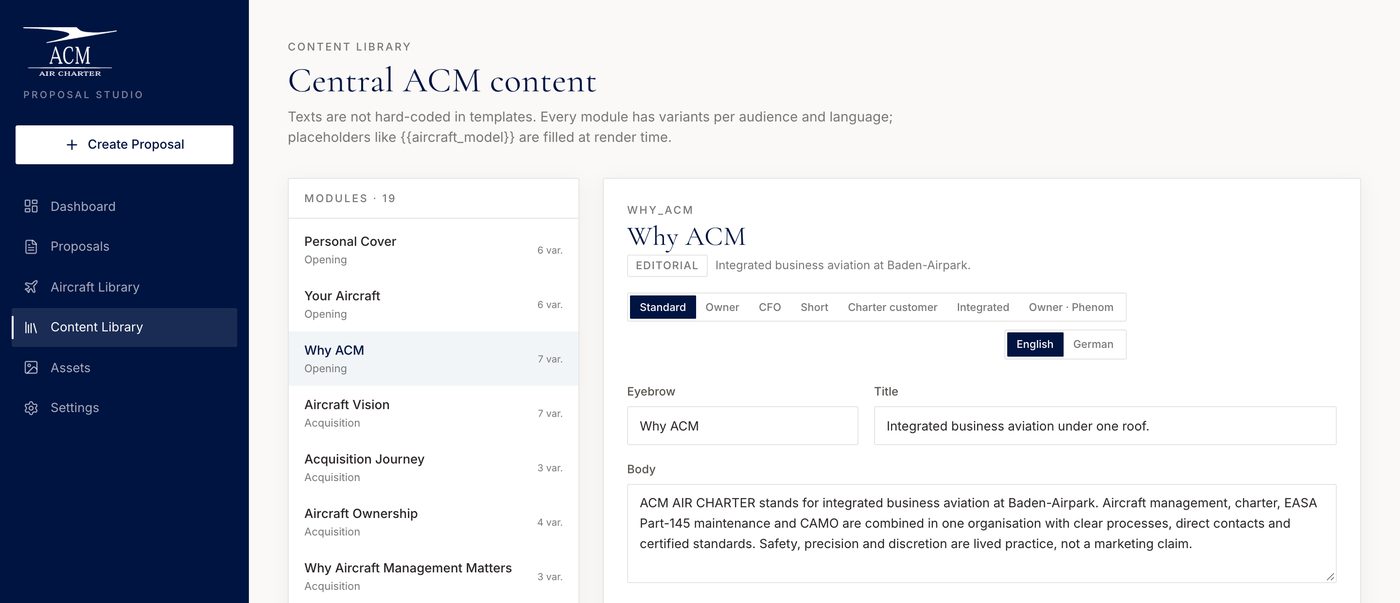Screen dimensions: 1400x603
Task: Click "4 var." on Aircraft Ownership row
Action: [x=550, y=522]
